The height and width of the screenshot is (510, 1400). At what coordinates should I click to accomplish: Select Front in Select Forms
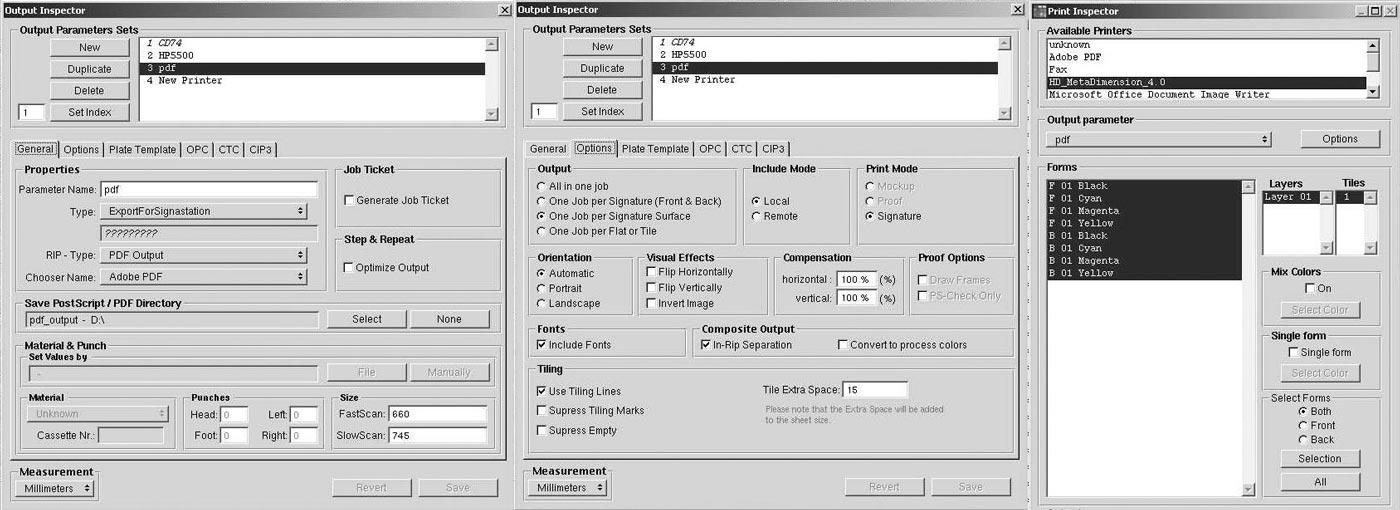click(x=1303, y=425)
